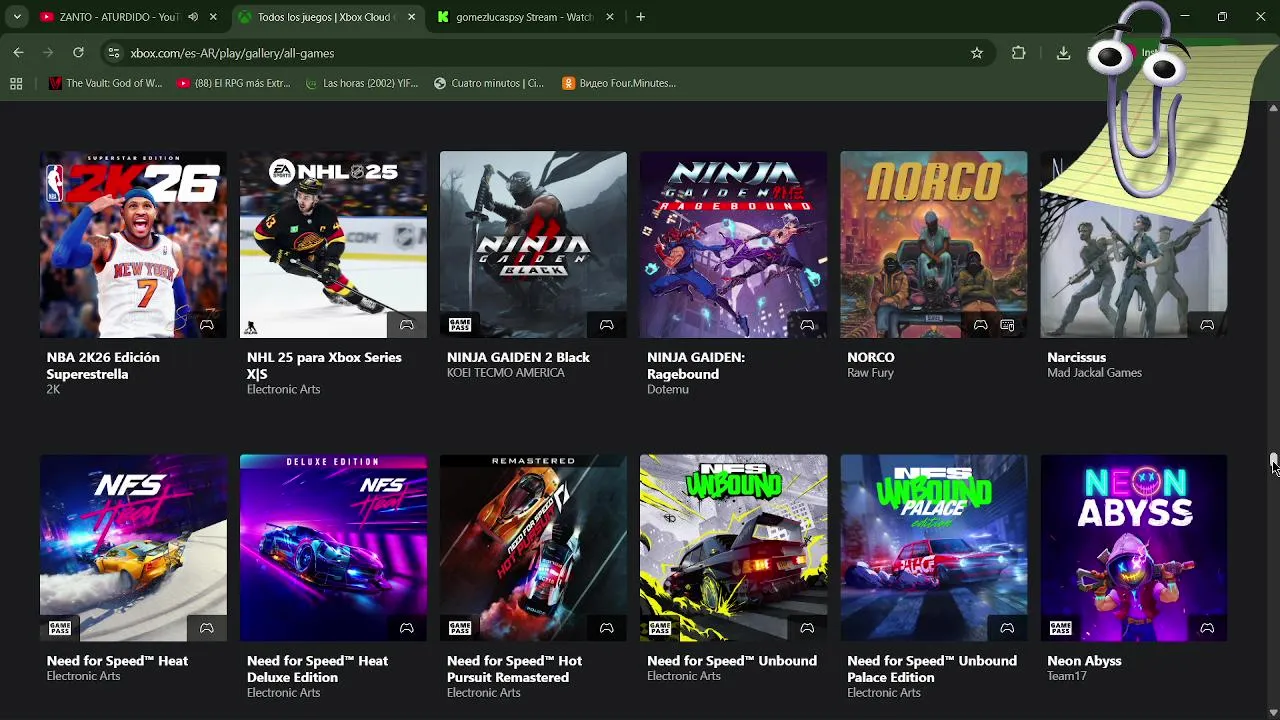Open the Видео Four.Minutes... bookmark
The image size is (1280, 720).
click(x=619, y=84)
